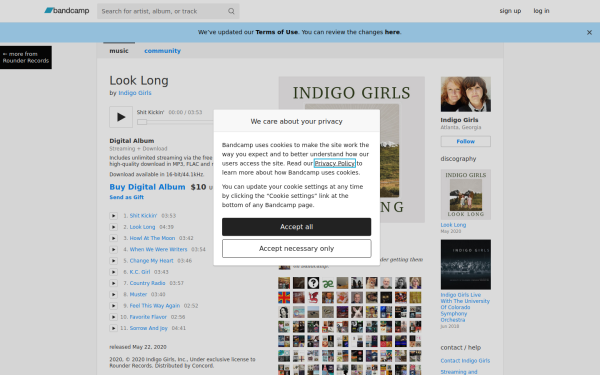Open the Sorrow And Joy track link
The height and width of the screenshot is (375, 600).
tap(148, 328)
